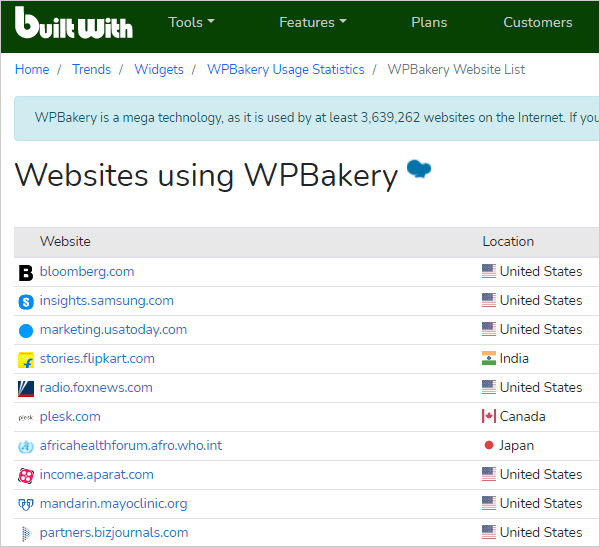Click the Flipkart stories favicon
The height and width of the screenshot is (547, 600).
(x=26, y=360)
